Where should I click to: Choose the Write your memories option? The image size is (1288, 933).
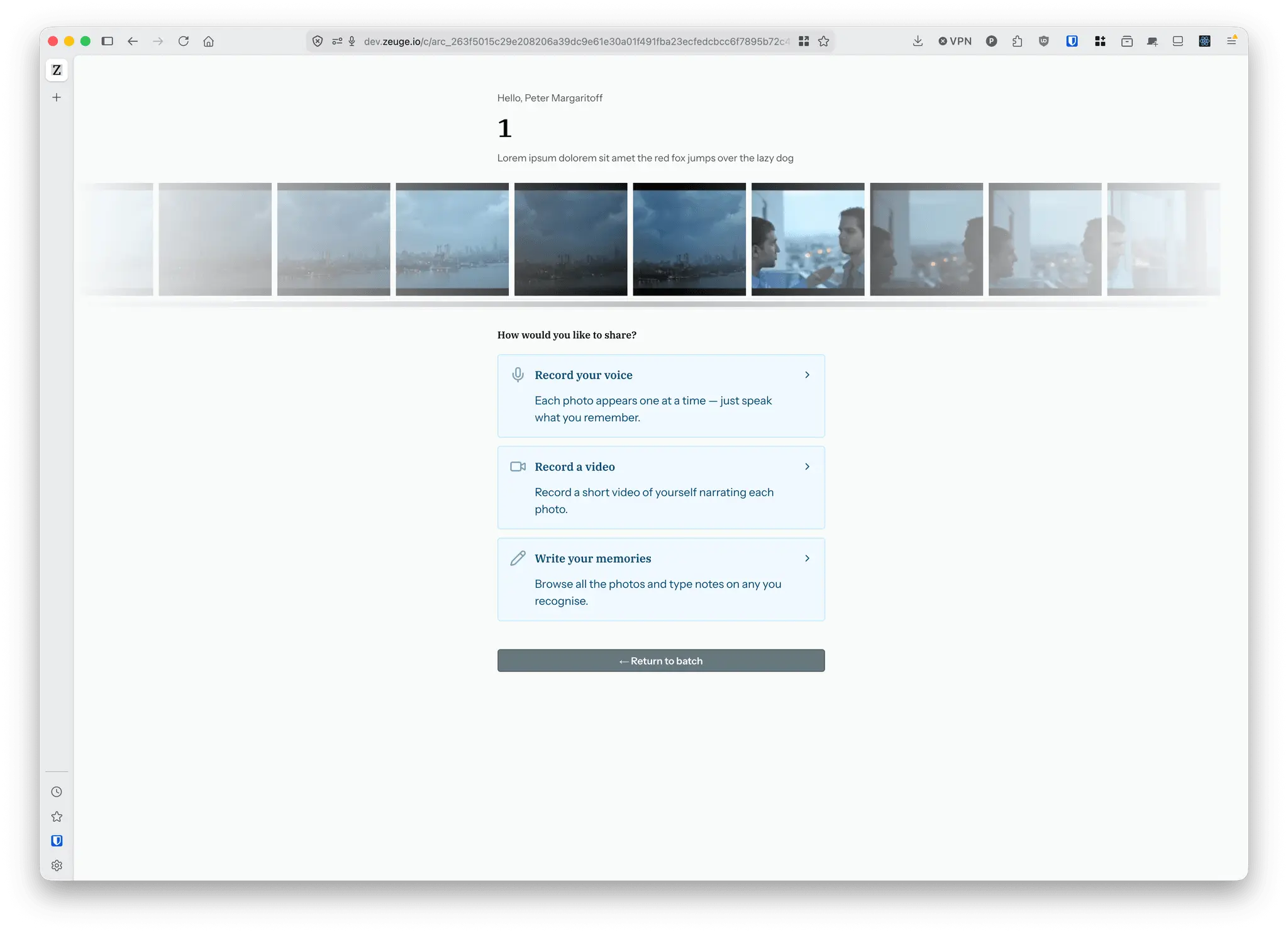tap(661, 580)
